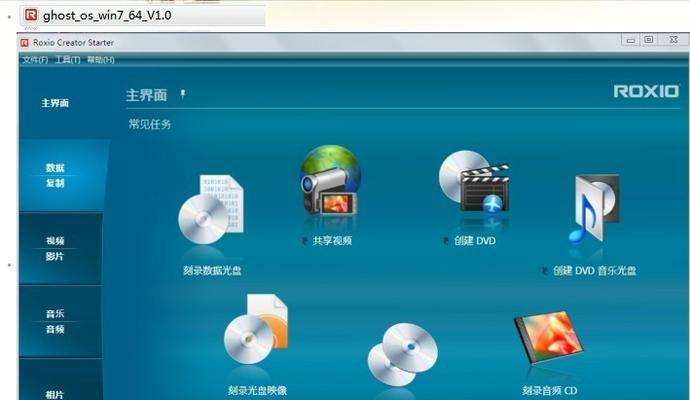This screenshot has width=690, height=400.
Task: Click the 刻录光盘映像 label
Action: tap(257, 390)
